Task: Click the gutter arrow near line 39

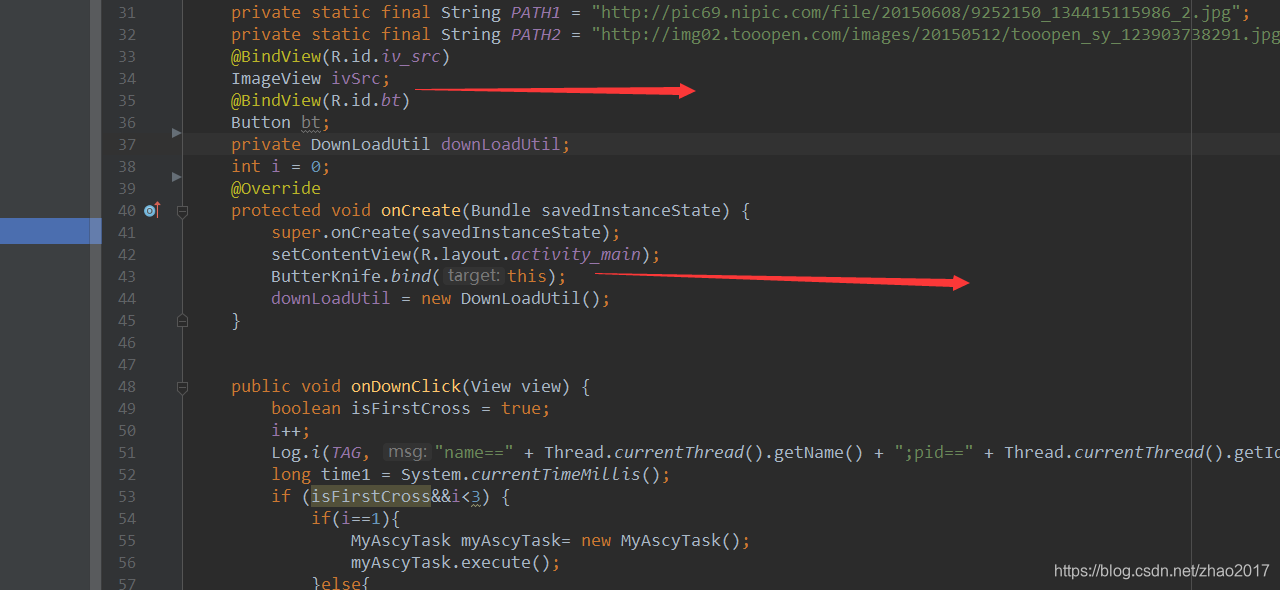Action: pos(177,176)
